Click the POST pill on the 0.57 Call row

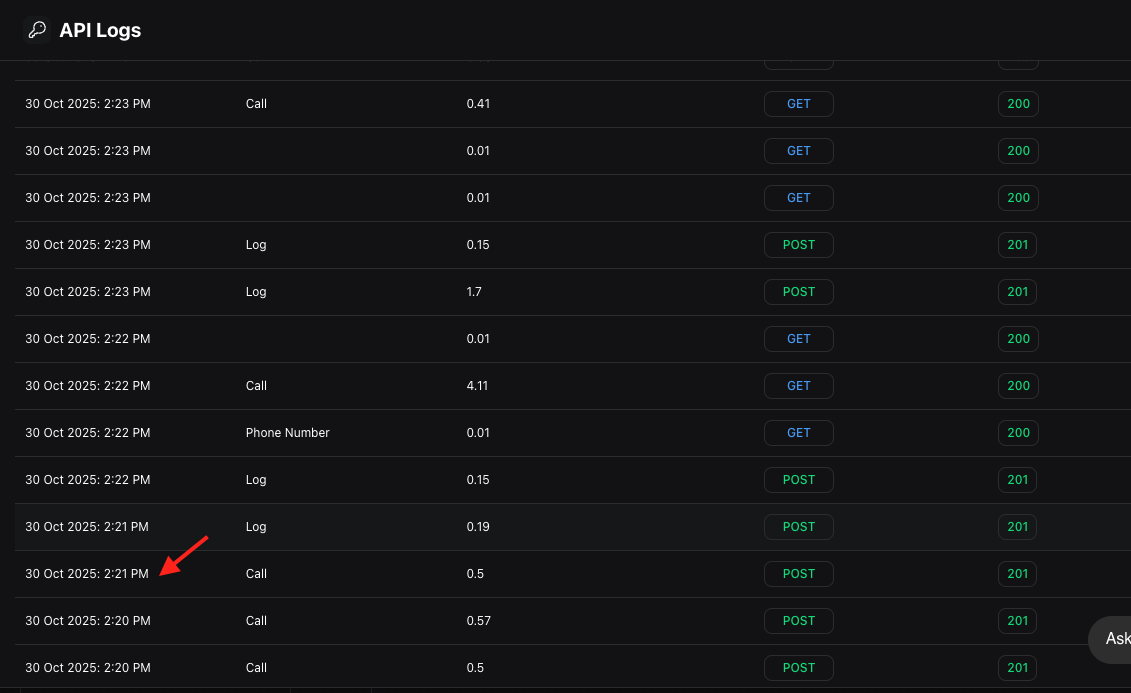pos(798,621)
